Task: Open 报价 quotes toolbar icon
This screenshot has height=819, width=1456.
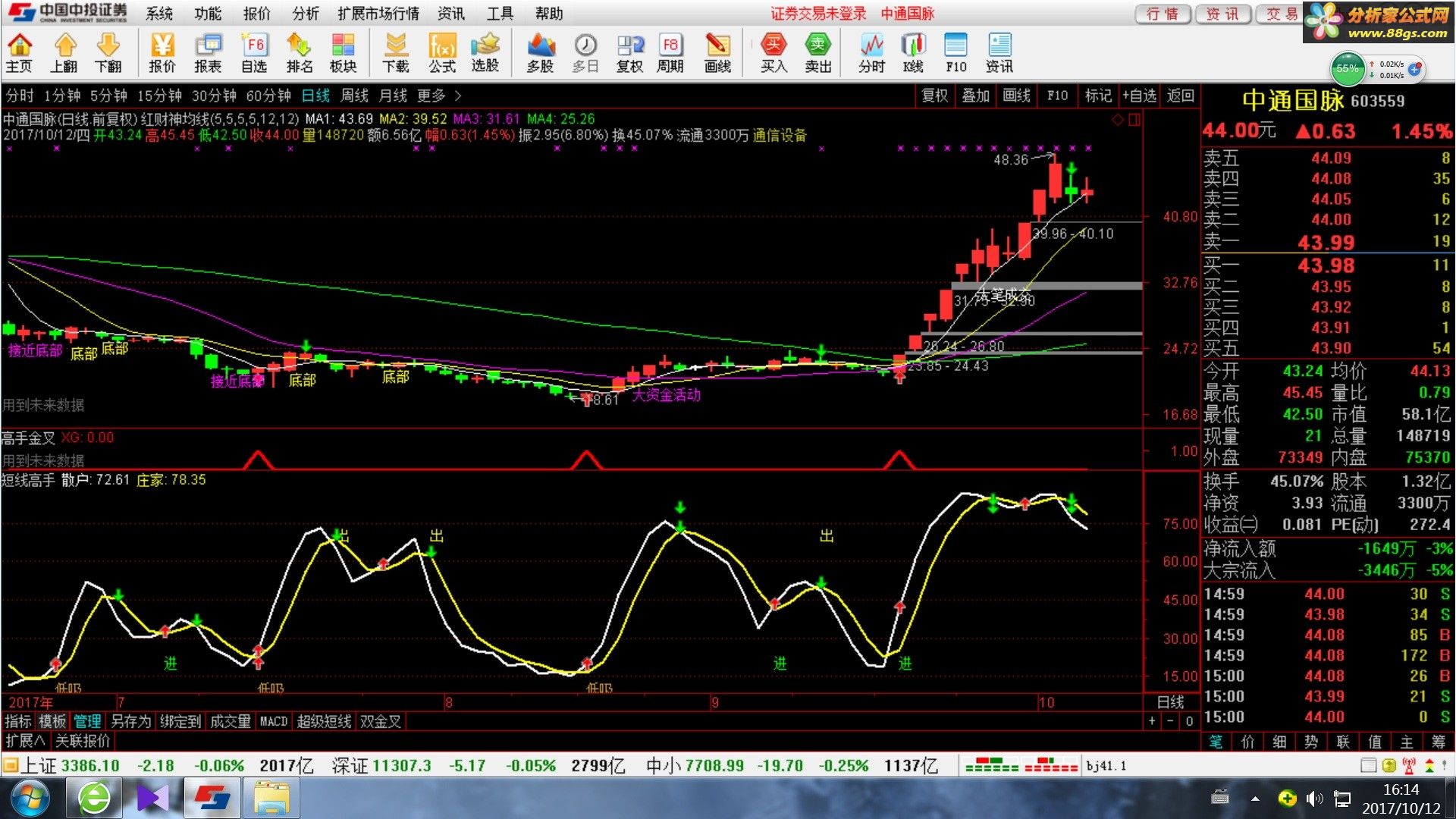Action: tap(162, 53)
